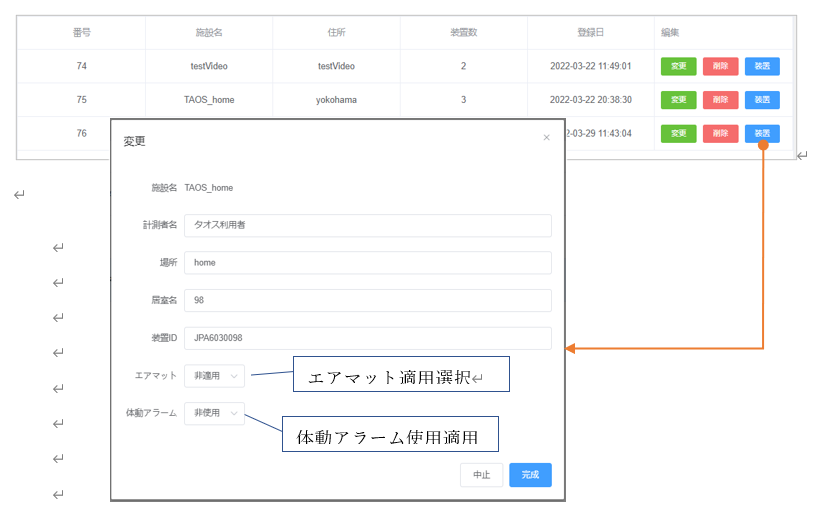Expand the 体動アラーム dropdown
The width and height of the screenshot is (830, 528).
click(x=214, y=413)
